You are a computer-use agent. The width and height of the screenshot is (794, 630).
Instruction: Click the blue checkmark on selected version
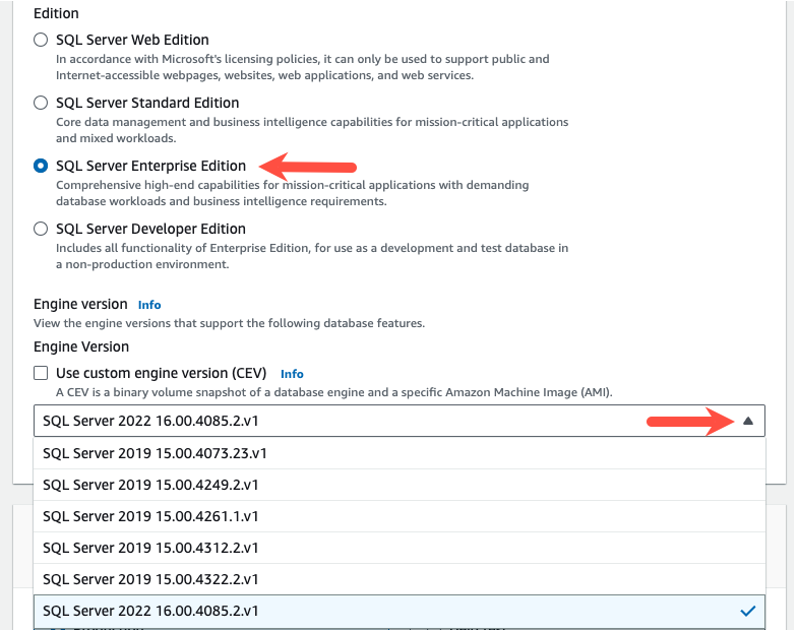[747, 610]
